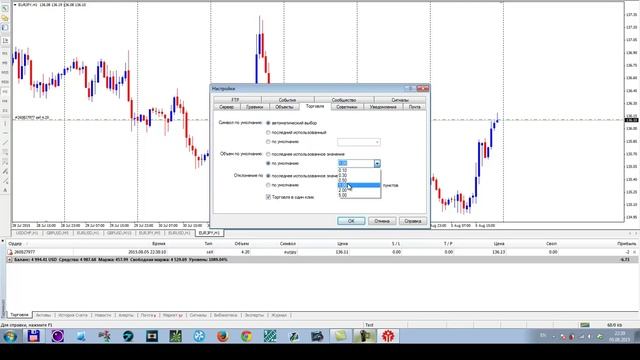
Task: Select the horizontal line drawing tool
Action: coord(5,133)
